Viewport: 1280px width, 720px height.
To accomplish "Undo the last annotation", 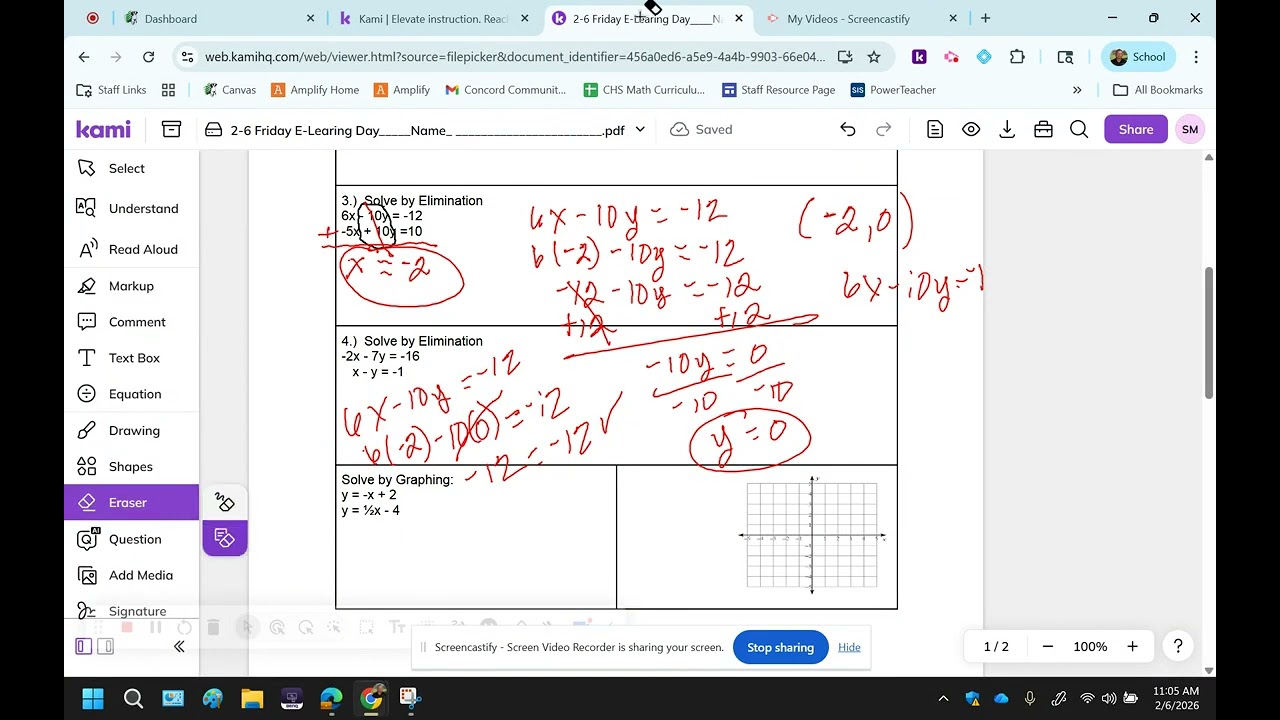I will point(848,129).
